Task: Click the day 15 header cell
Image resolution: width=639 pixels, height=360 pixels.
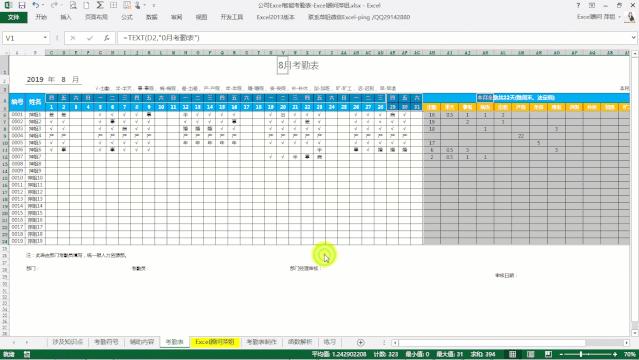Action: pos(222,107)
